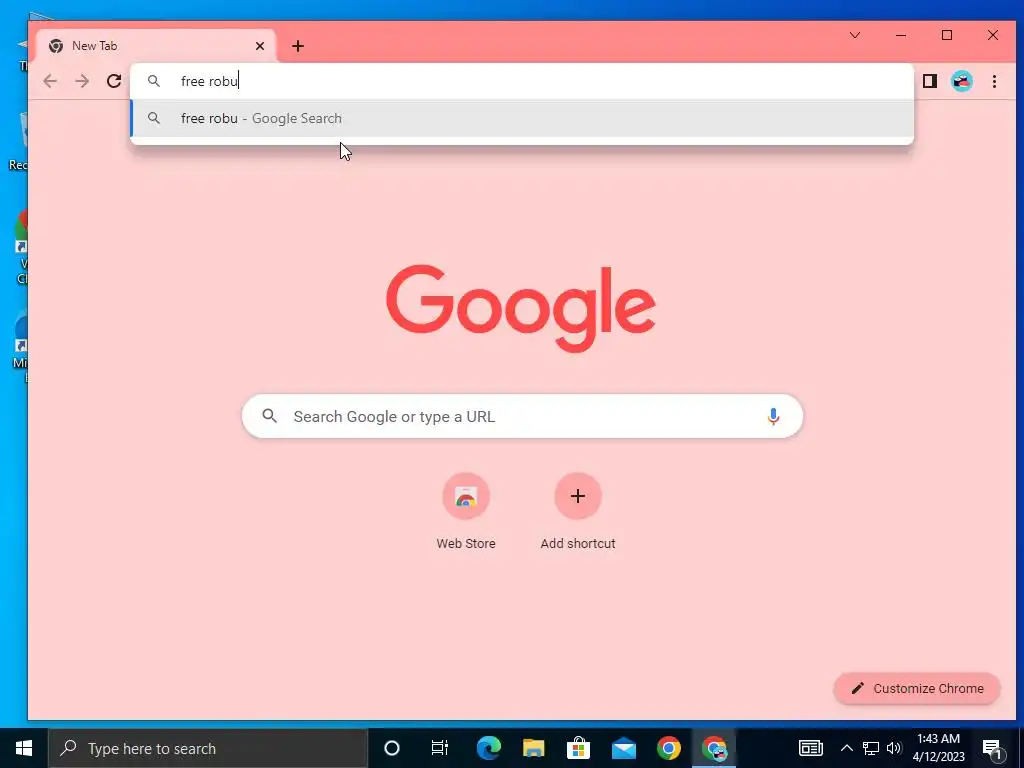Maximize the Chrome window
Screen dimensions: 1024x768
(x=947, y=35)
